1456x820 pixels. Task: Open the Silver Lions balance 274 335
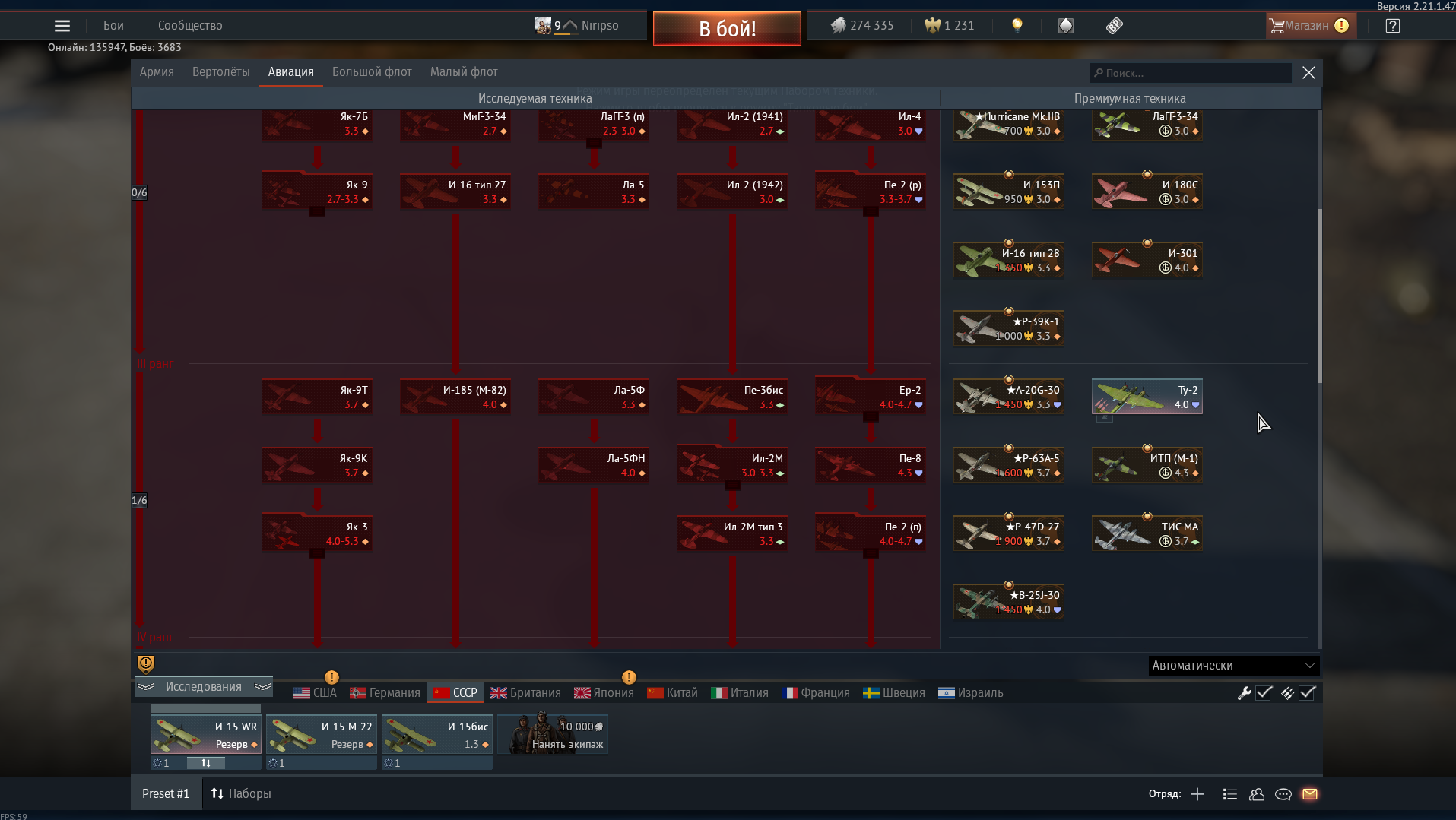coord(861,26)
